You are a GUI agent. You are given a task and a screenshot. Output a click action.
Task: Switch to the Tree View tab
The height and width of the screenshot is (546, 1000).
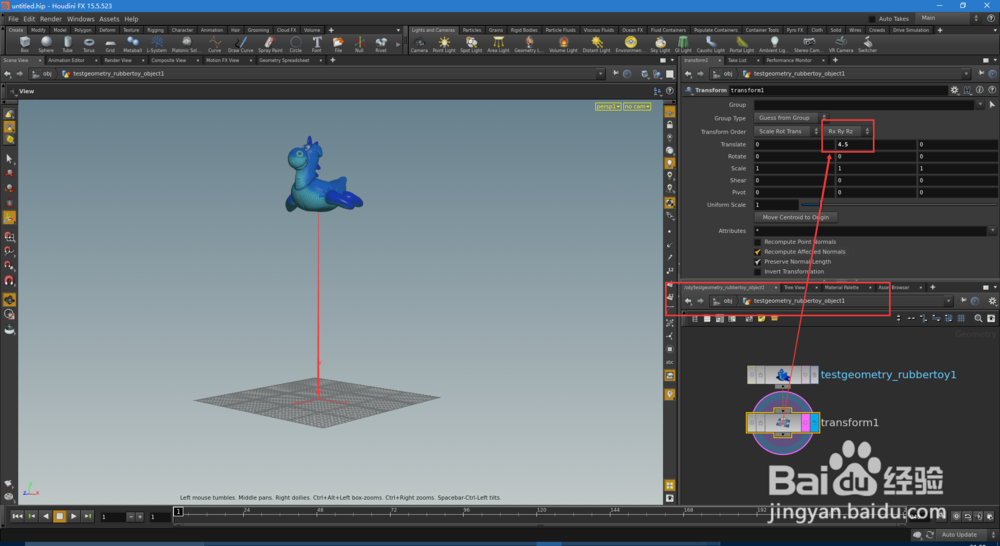(795, 288)
